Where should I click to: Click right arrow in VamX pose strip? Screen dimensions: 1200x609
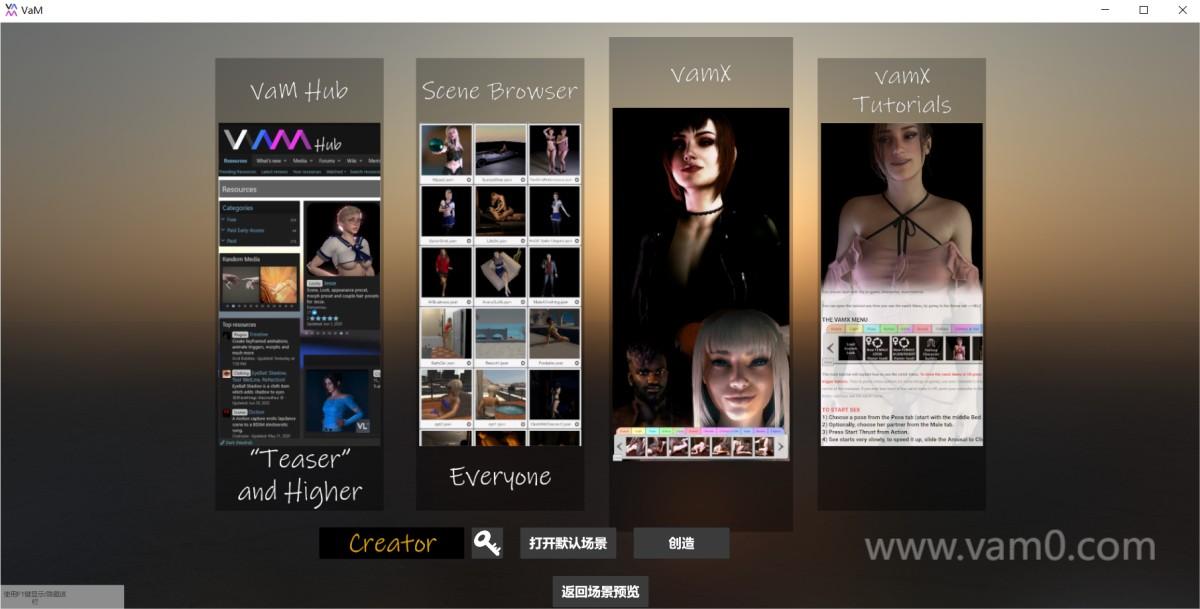pyautogui.click(x=781, y=447)
